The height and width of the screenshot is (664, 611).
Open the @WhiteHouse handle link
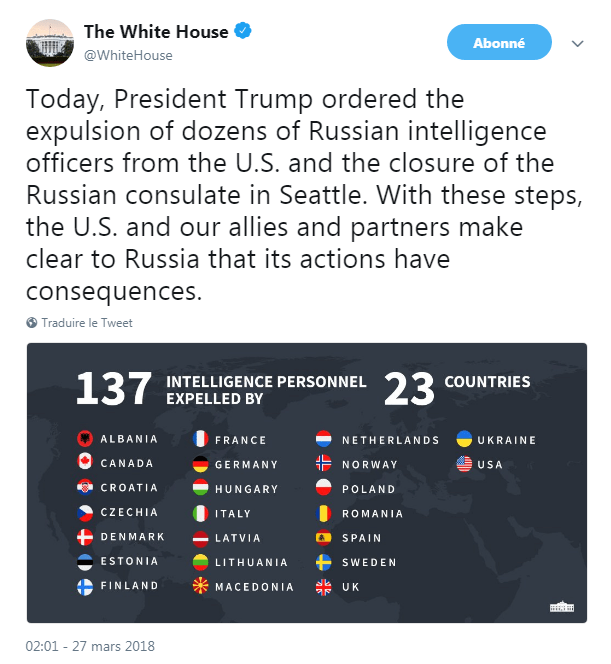point(128,55)
